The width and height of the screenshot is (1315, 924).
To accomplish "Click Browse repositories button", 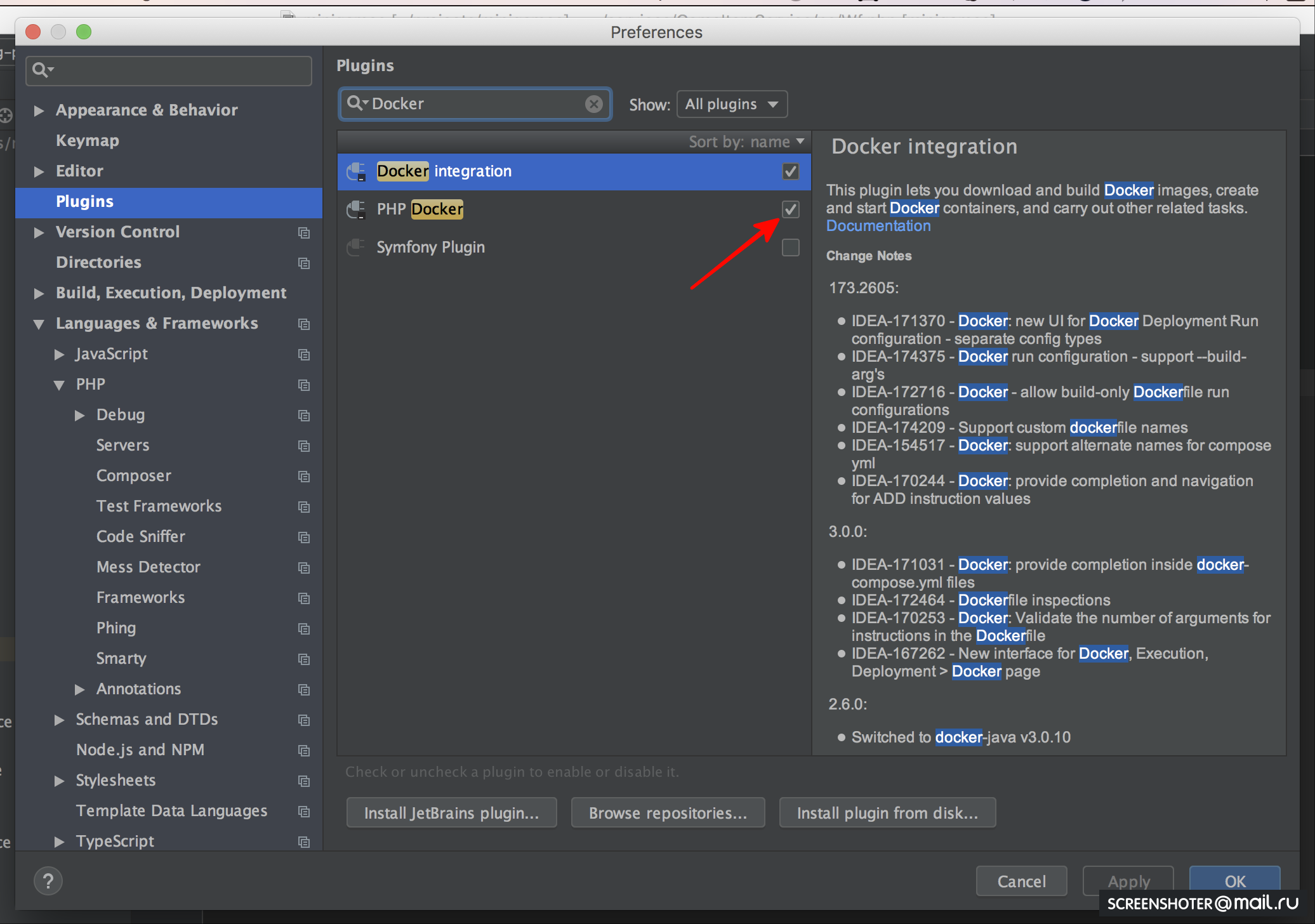I will click(x=668, y=813).
